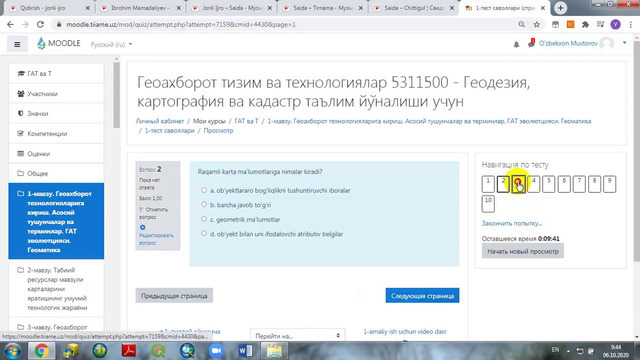The image size is (640, 360).
Task: Open Adobe Acrobat from the taskbar
Action: pyautogui.click(x=129, y=351)
